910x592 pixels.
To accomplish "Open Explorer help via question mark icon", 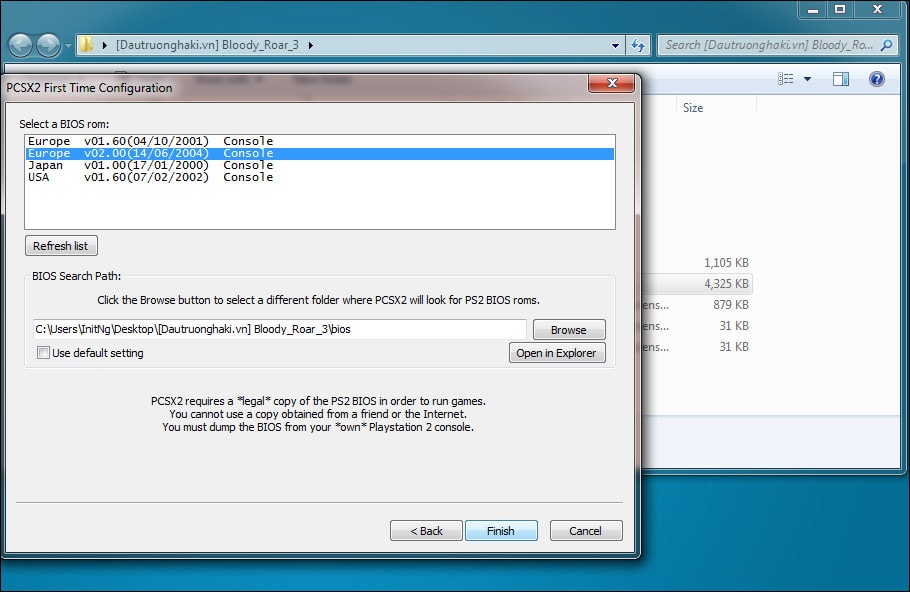I will click(877, 79).
